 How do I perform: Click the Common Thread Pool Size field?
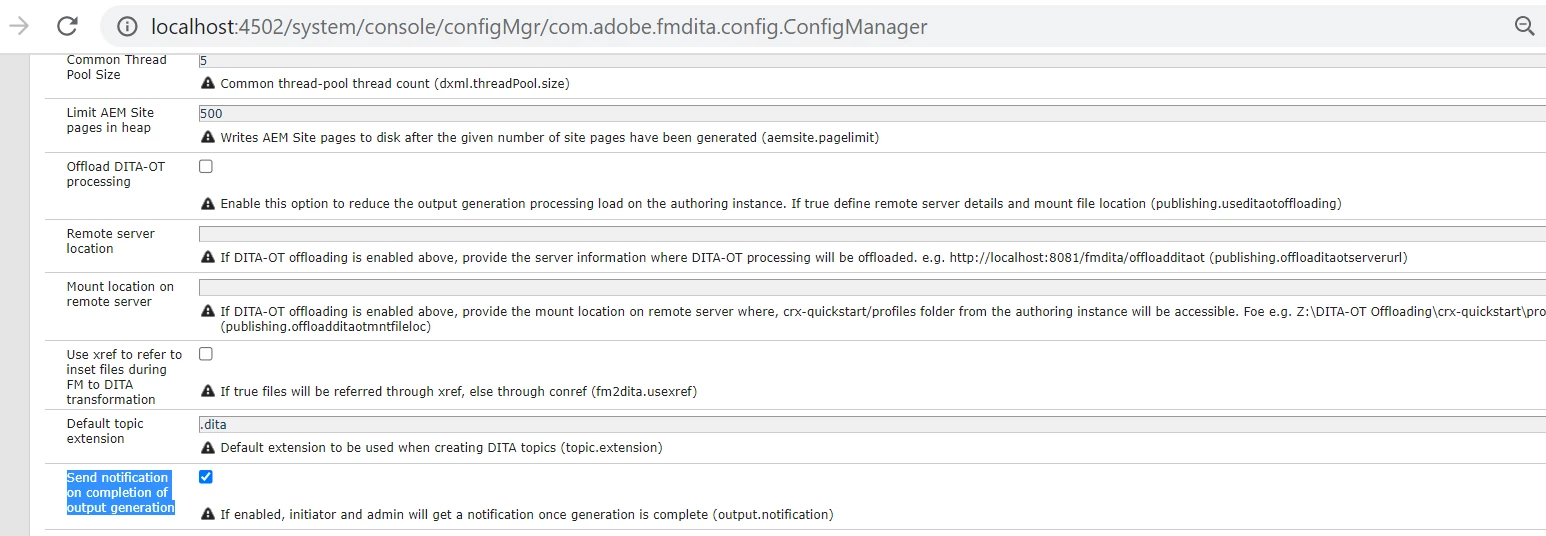click(x=870, y=61)
